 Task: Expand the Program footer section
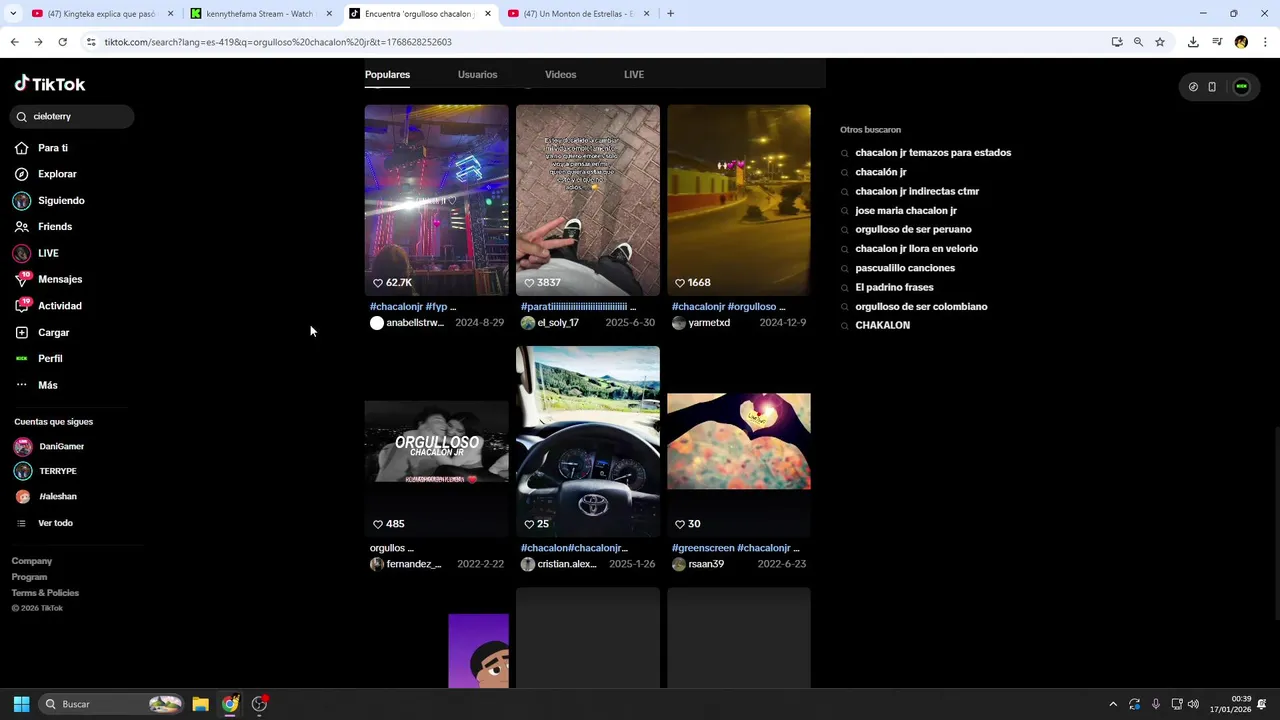[x=29, y=577]
